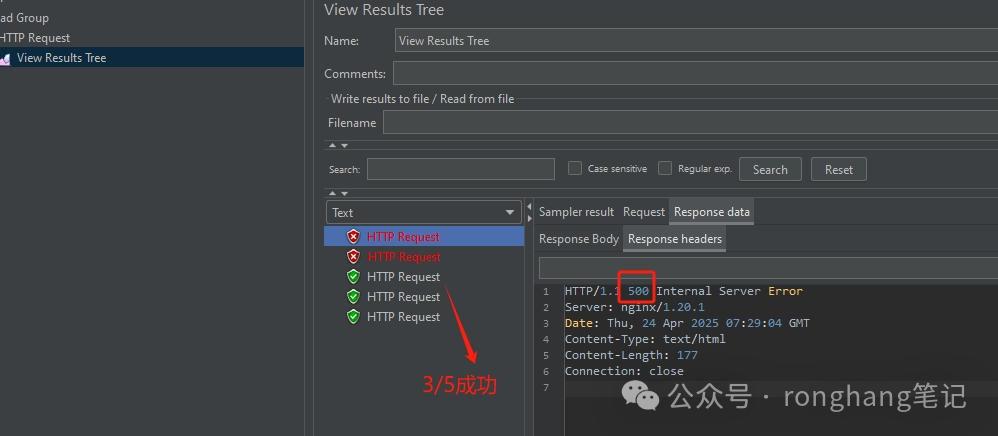Image resolution: width=998 pixels, height=436 pixels.
Task: Click the Search button
Action: tap(769, 170)
